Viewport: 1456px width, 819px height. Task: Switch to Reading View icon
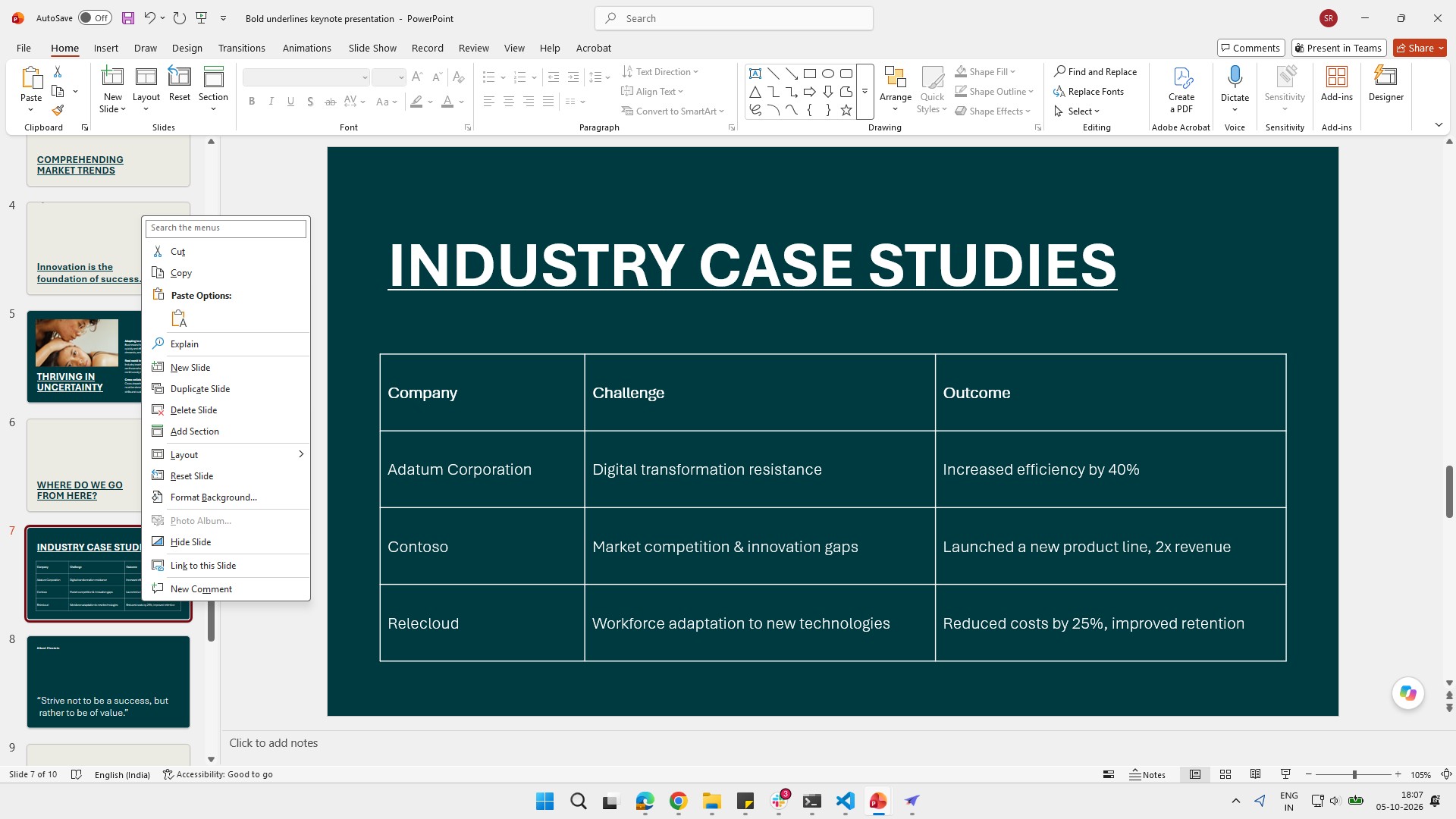[1255, 774]
